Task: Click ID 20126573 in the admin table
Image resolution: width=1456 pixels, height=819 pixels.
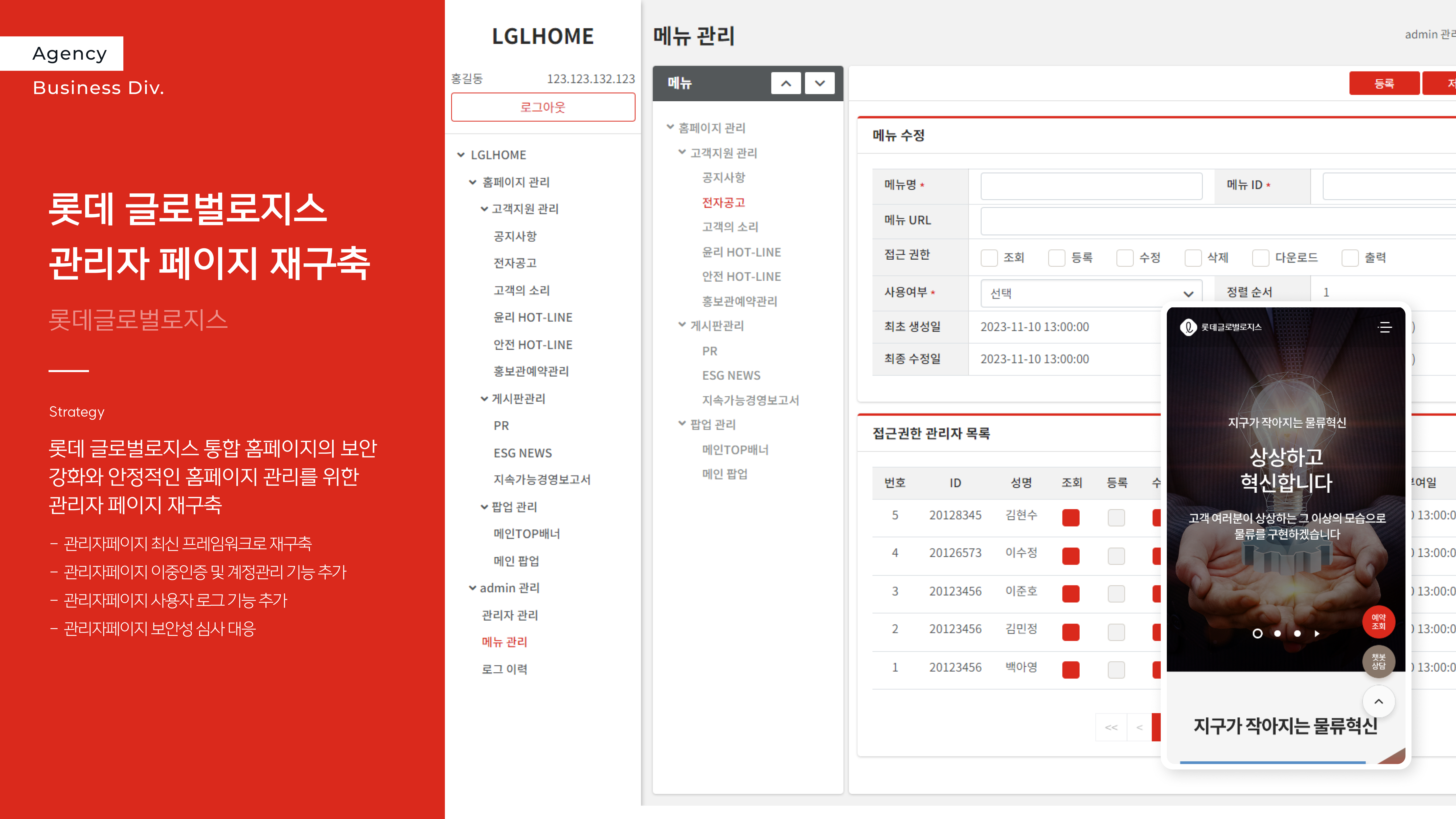Action: 955,553
